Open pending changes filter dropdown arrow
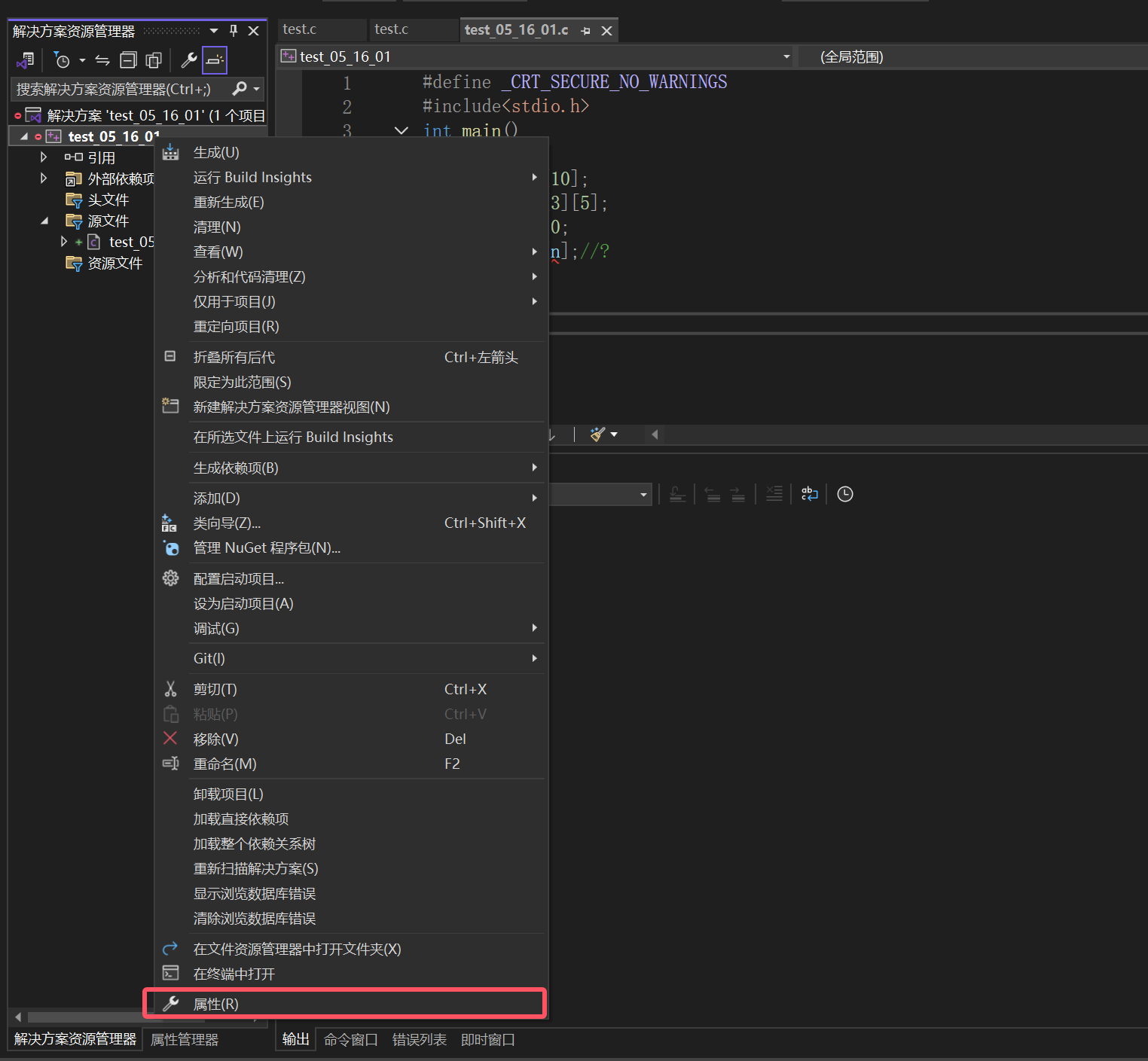Viewport: 1148px width, 1061px height. click(82, 60)
